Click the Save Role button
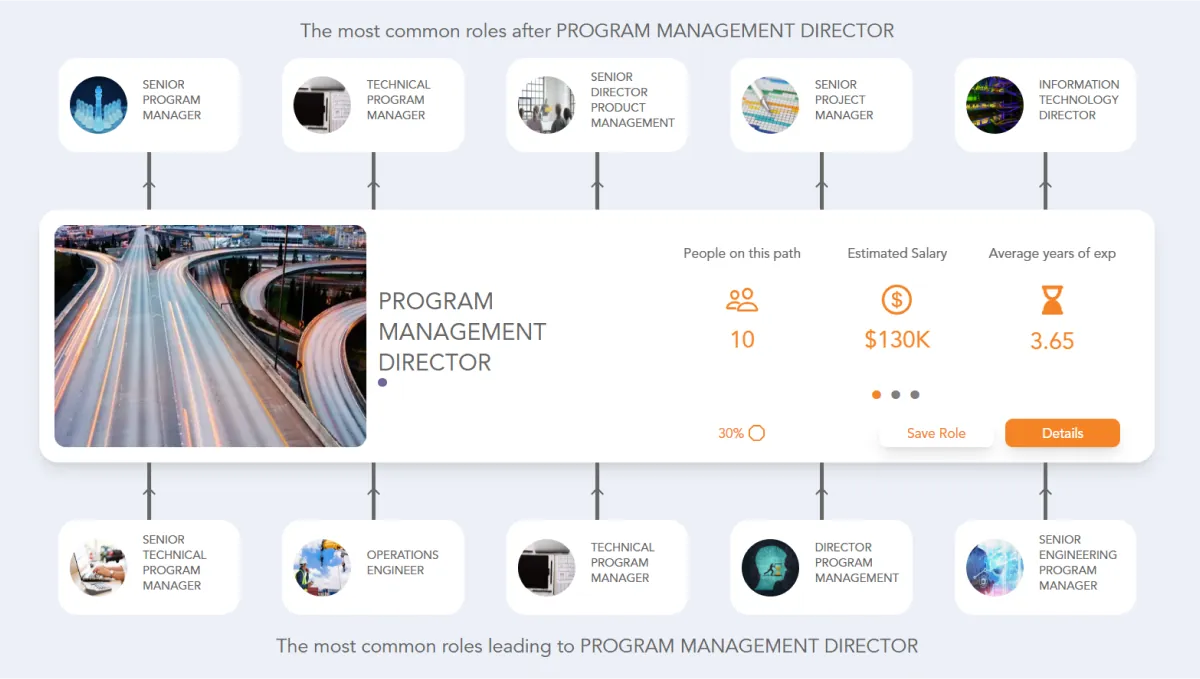 pyautogui.click(x=936, y=433)
